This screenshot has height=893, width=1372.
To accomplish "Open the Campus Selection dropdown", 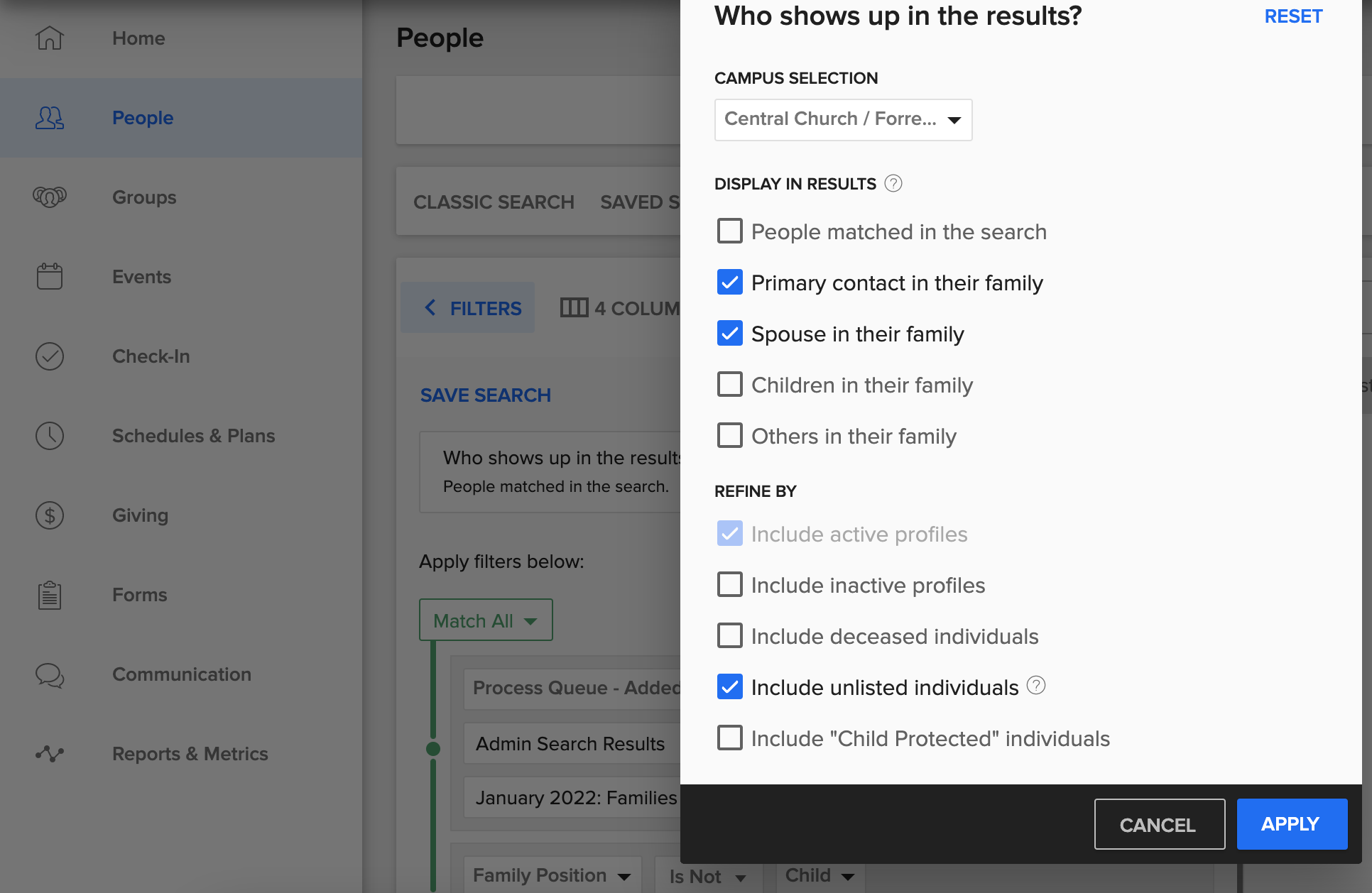I will (842, 119).
